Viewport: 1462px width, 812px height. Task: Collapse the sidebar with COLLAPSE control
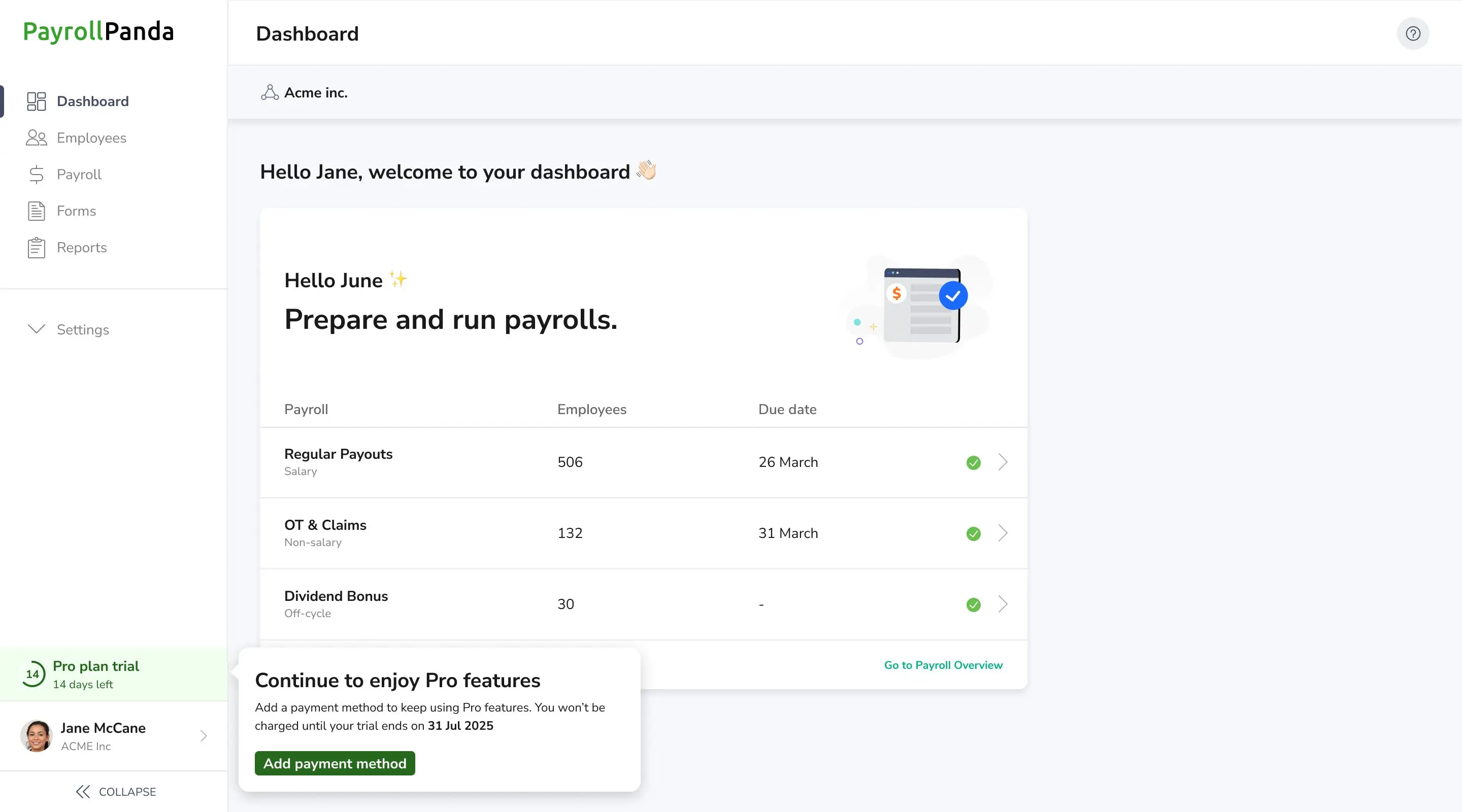(x=116, y=792)
